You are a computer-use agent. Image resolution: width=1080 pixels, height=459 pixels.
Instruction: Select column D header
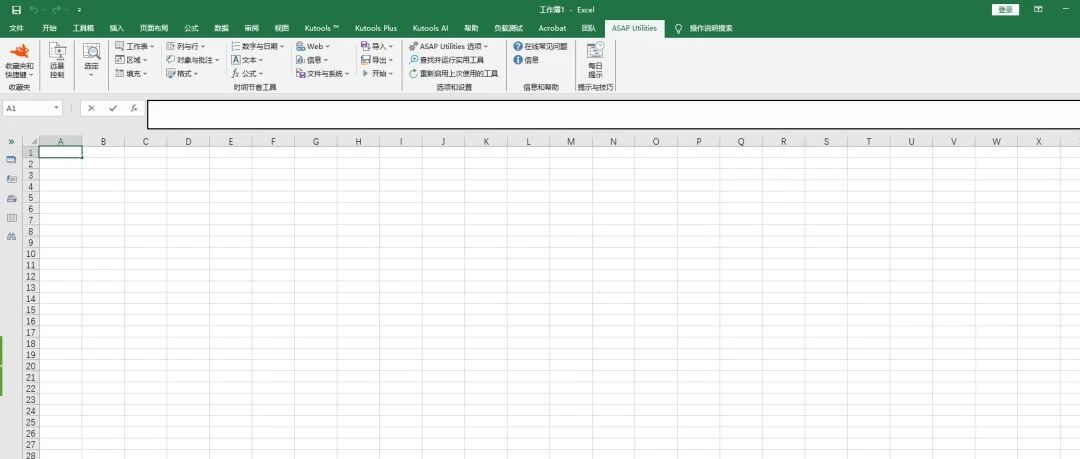click(x=188, y=141)
